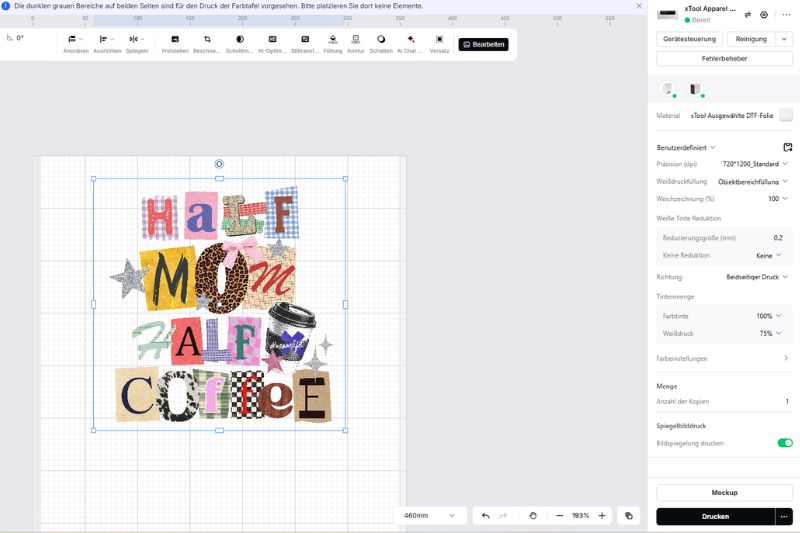Click the Reinigung button

tap(751, 39)
